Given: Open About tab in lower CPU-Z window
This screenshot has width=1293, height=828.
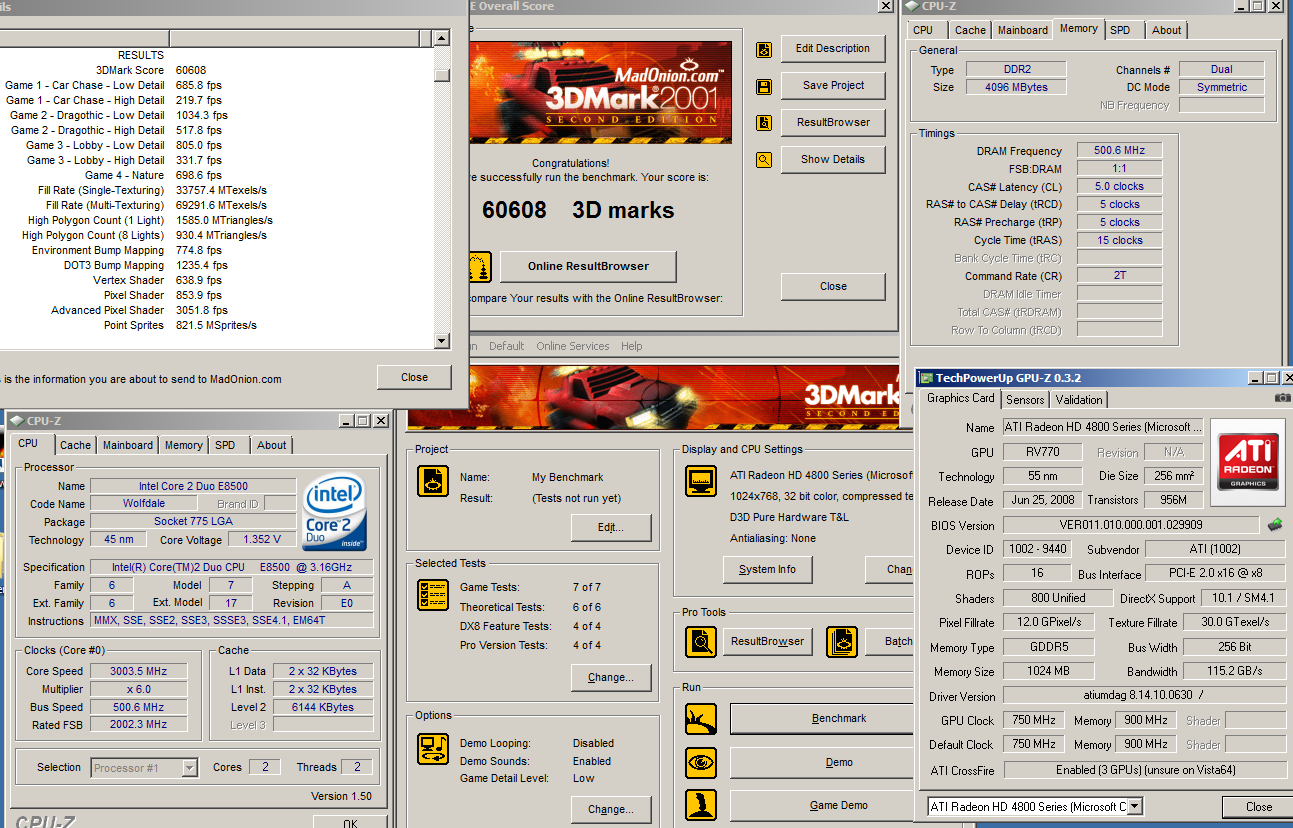Looking at the screenshot, I should click(x=271, y=445).
